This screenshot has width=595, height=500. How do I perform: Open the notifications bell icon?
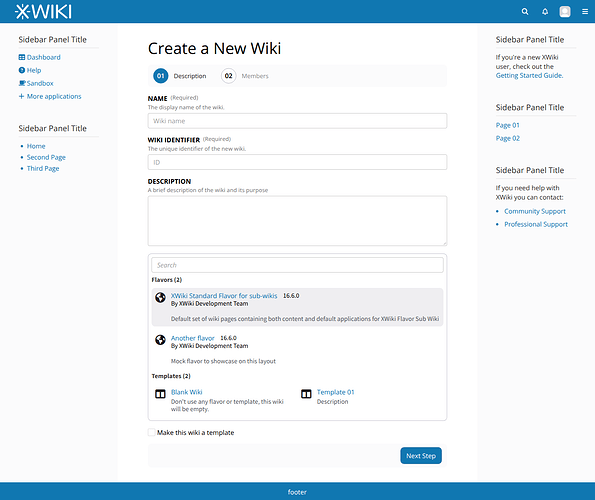(x=545, y=11)
